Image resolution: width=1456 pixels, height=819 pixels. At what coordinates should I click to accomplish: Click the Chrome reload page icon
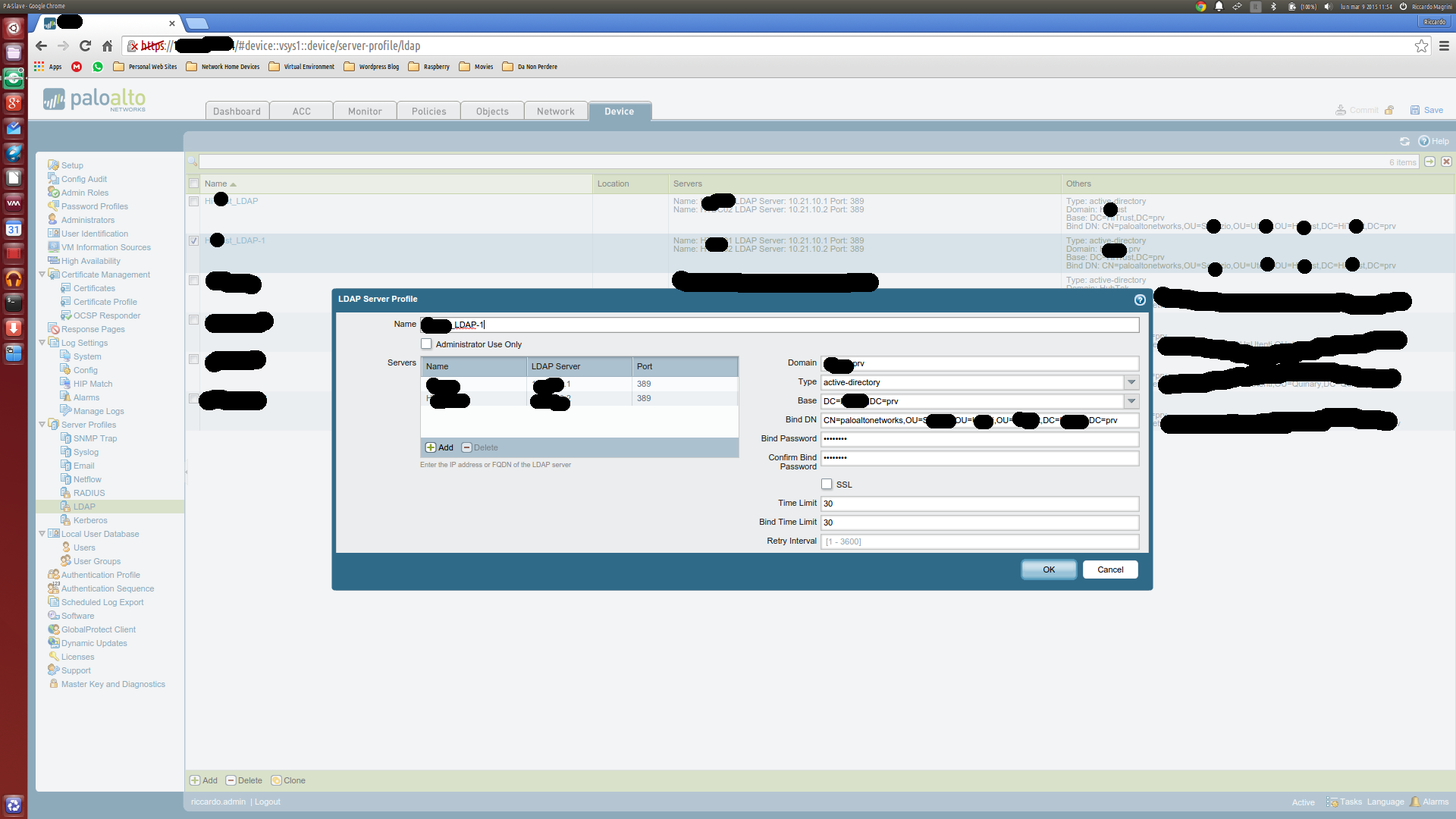click(85, 45)
